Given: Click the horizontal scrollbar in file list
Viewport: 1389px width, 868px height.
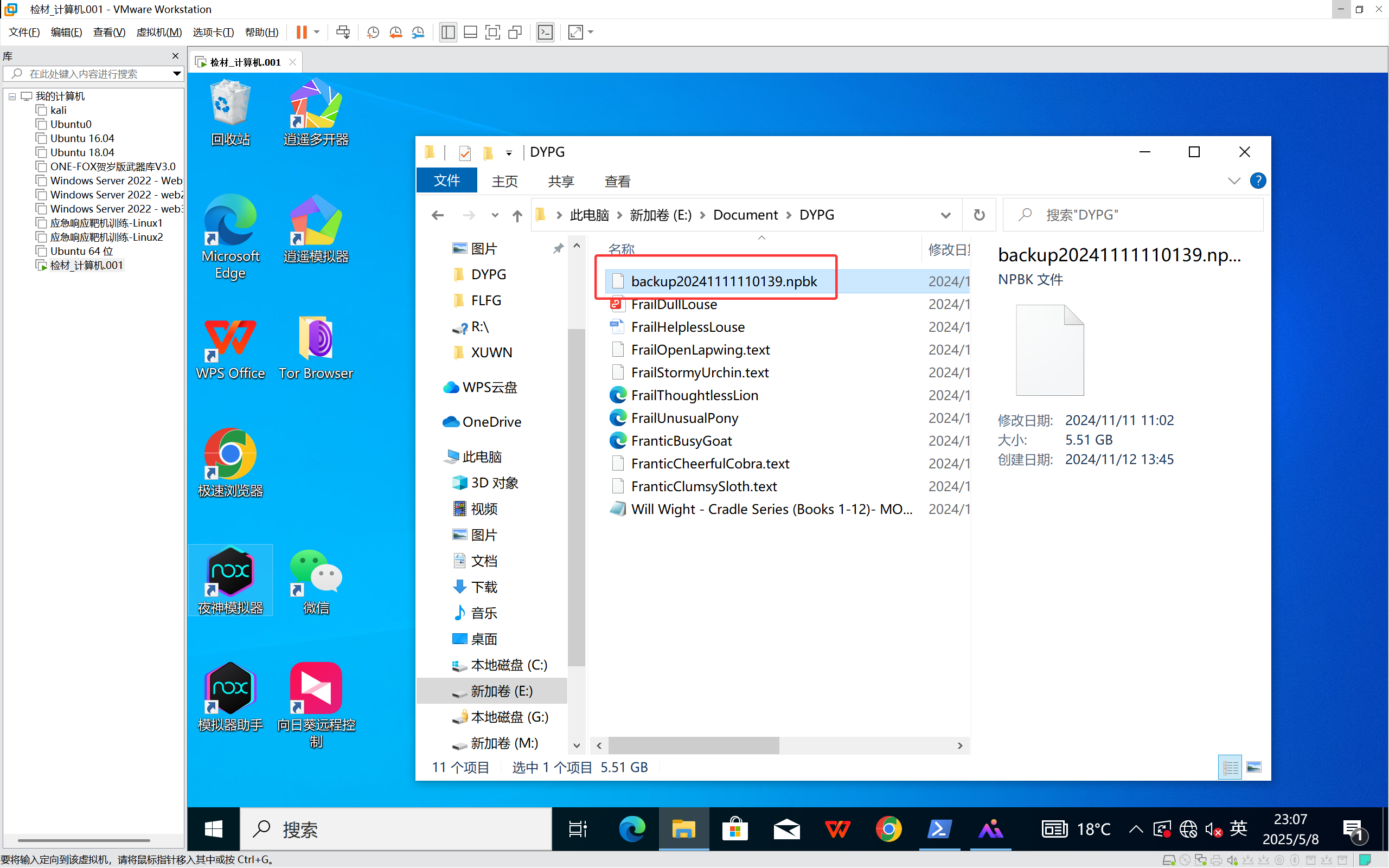Looking at the screenshot, I should pyautogui.click(x=694, y=745).
